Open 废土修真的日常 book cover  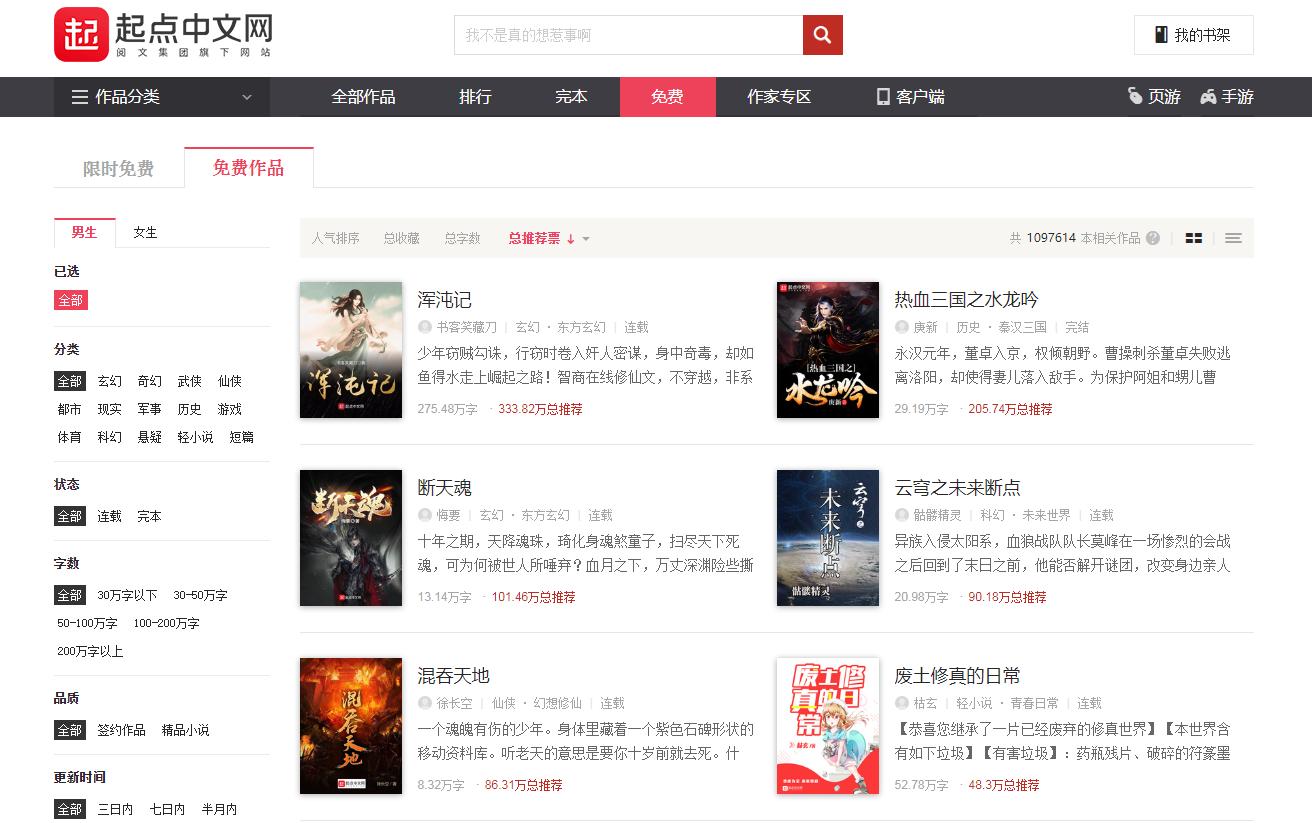point(828,726)
